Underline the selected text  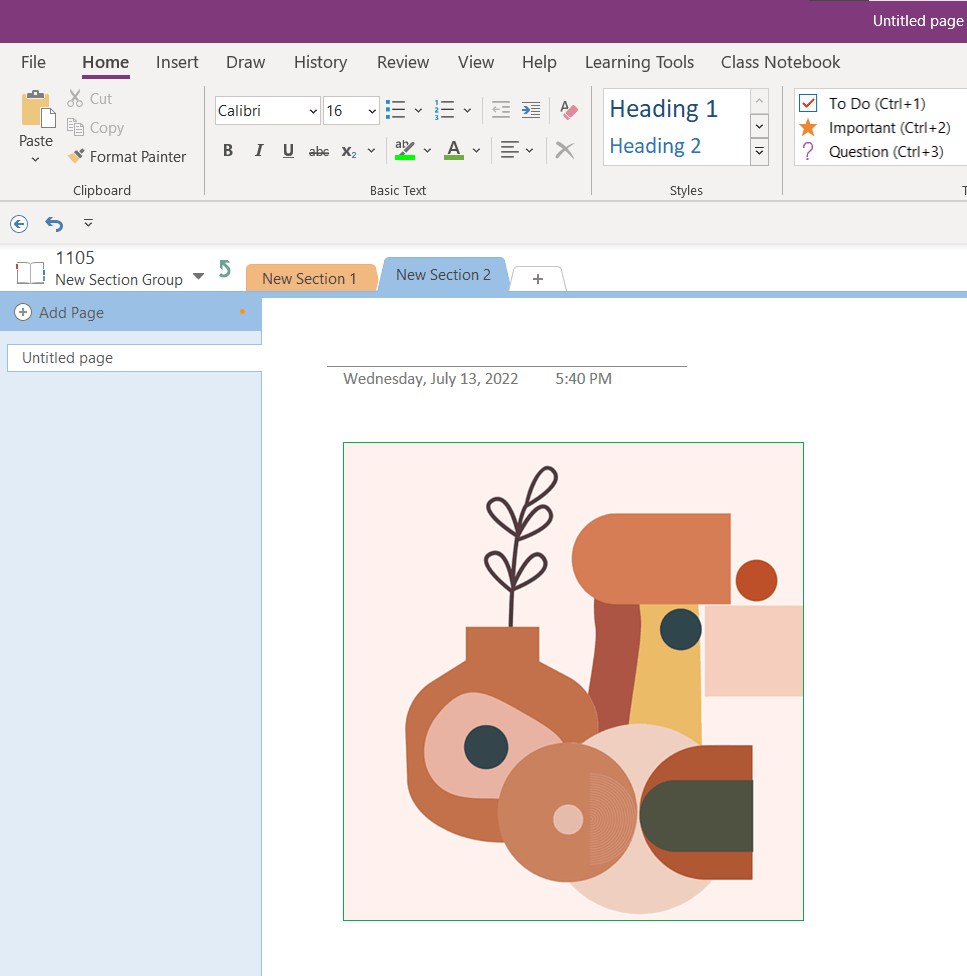[288, 151]
